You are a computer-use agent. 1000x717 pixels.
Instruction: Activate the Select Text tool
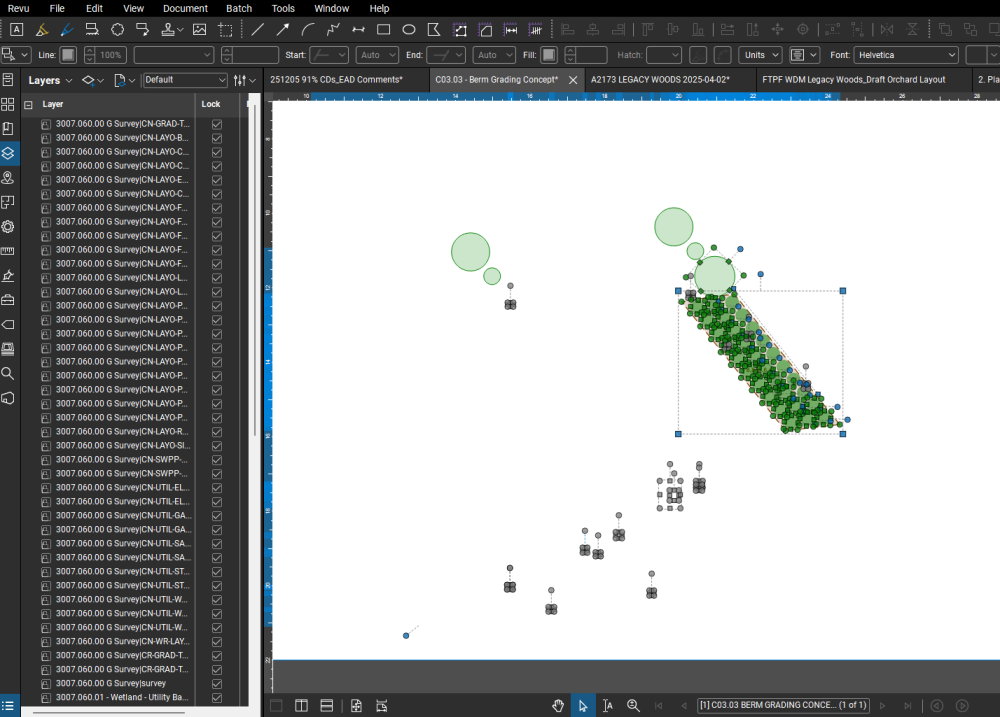pos(608,706)
